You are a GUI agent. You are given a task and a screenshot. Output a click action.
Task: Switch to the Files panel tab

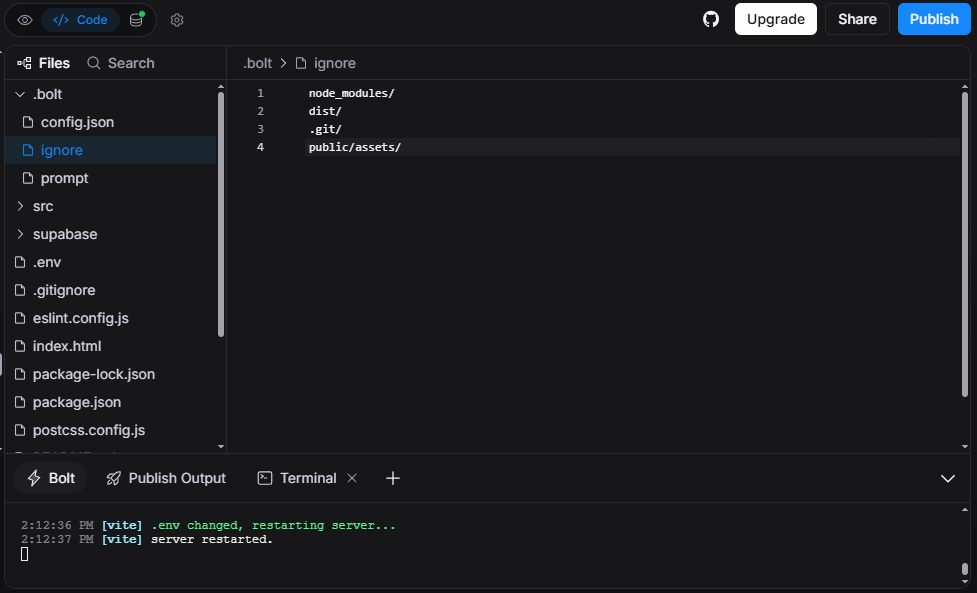pos(44,63)
